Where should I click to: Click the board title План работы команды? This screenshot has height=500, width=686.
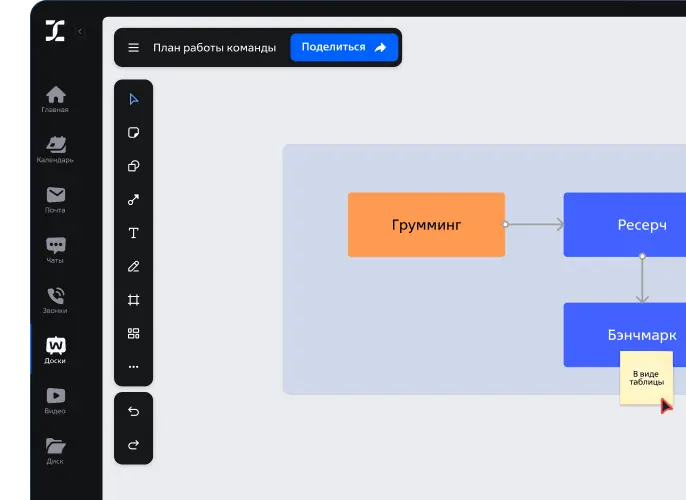pyautogui.click(x=214, y=48)
